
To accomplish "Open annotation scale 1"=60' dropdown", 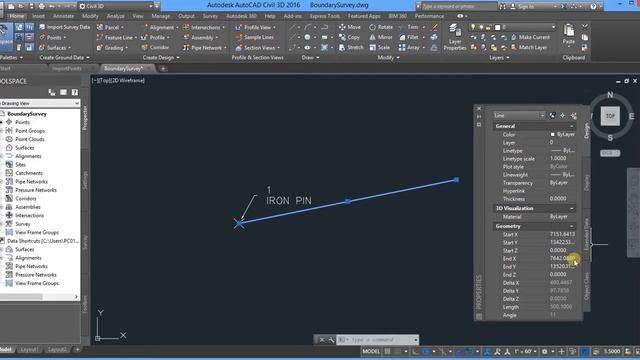I will (525, 351).
